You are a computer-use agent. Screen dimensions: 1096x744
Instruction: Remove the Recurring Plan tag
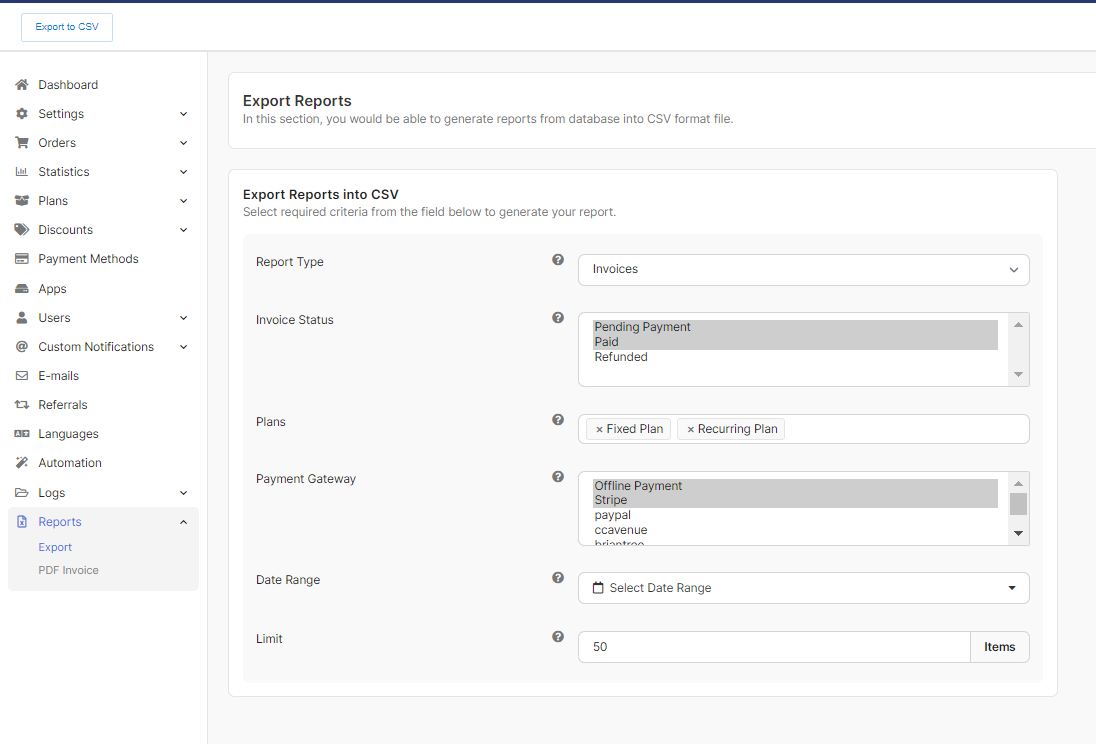[x=691, y=429]
